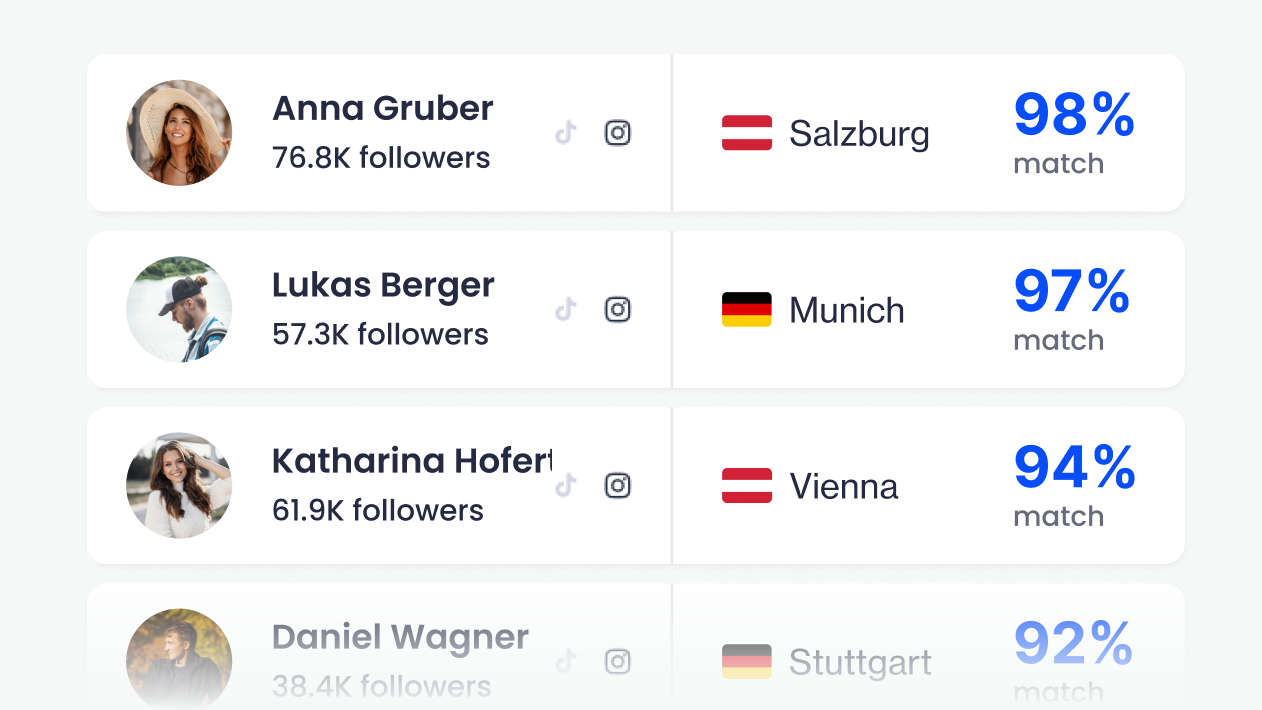Select the 98% match score
This screenshot has width=1262, height=710.
pyautogui.click(x=1074, y=115)
